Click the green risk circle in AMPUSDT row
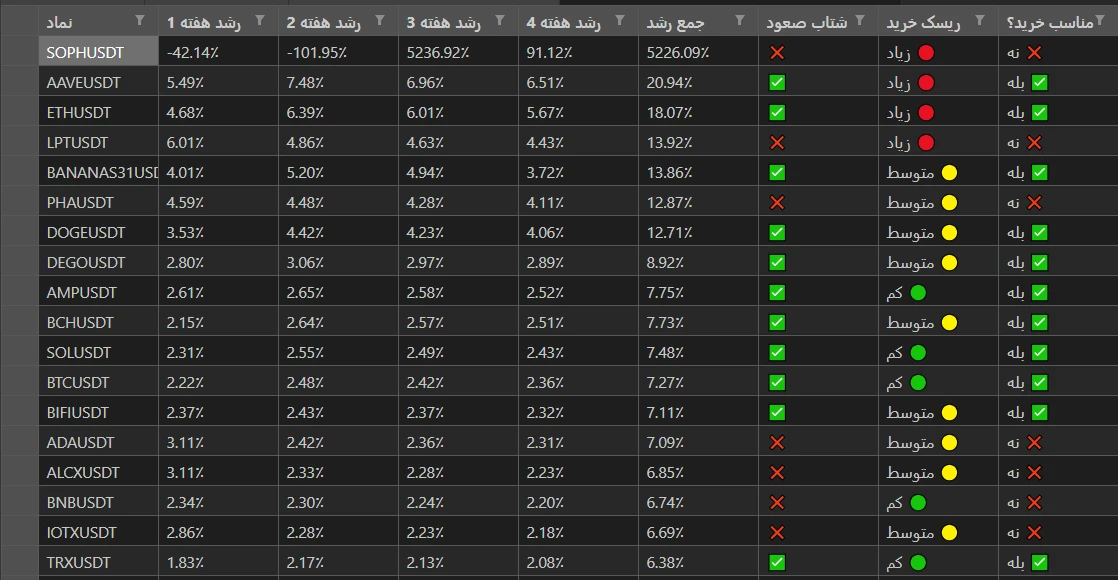 [918, 293]
